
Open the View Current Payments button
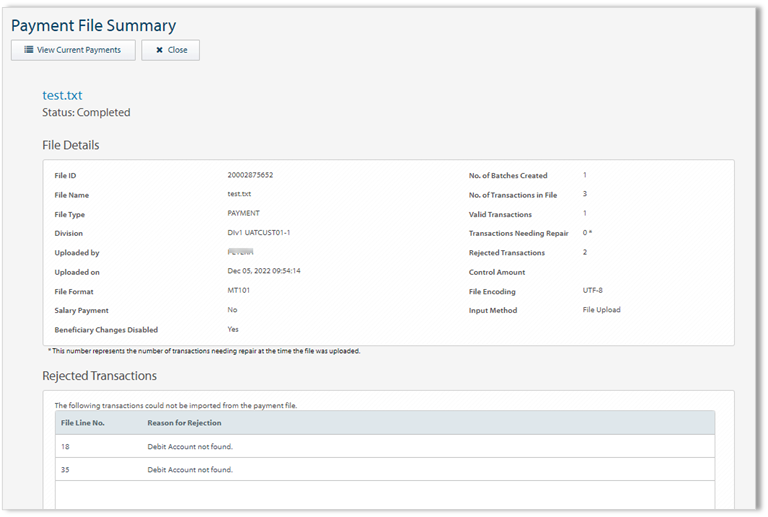coord(73,50)
